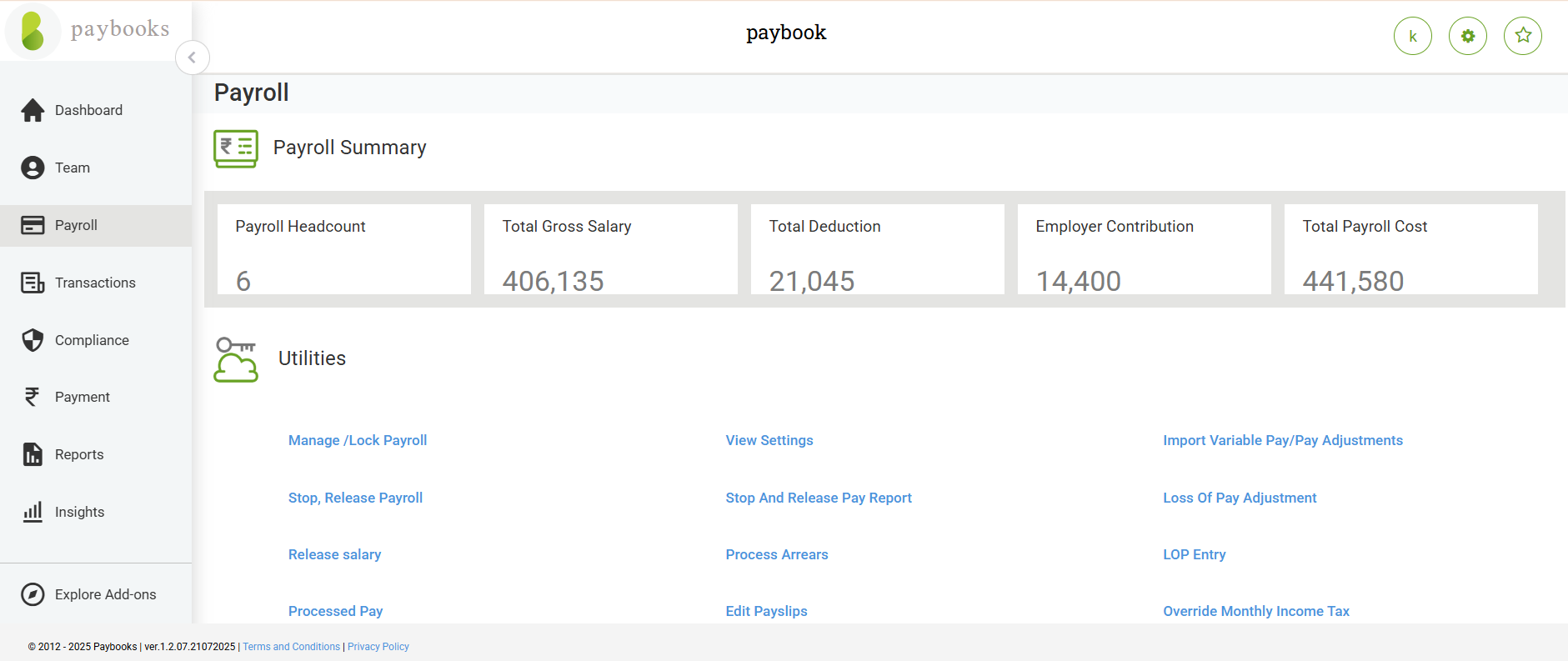Open settings via the gear icon
Image resolution: width=1568 pixels, height=661 pixels.
[x=1467, y=36]
